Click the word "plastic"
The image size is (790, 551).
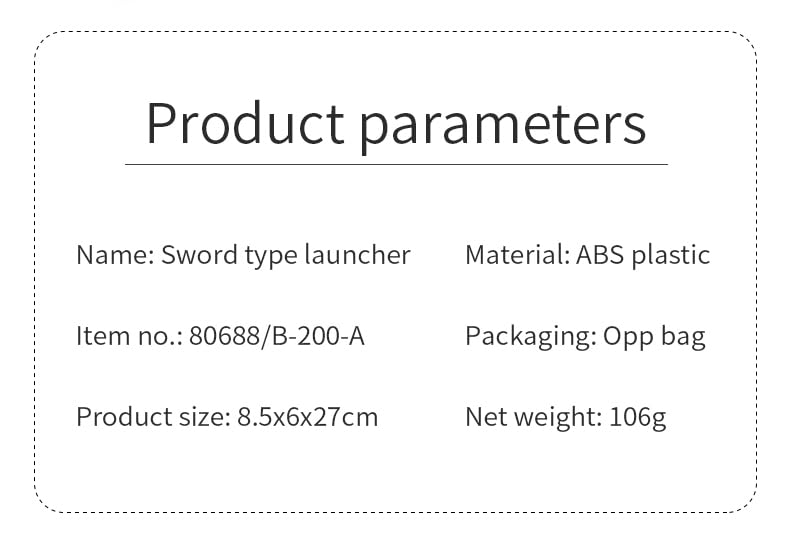tap(671, 255)
